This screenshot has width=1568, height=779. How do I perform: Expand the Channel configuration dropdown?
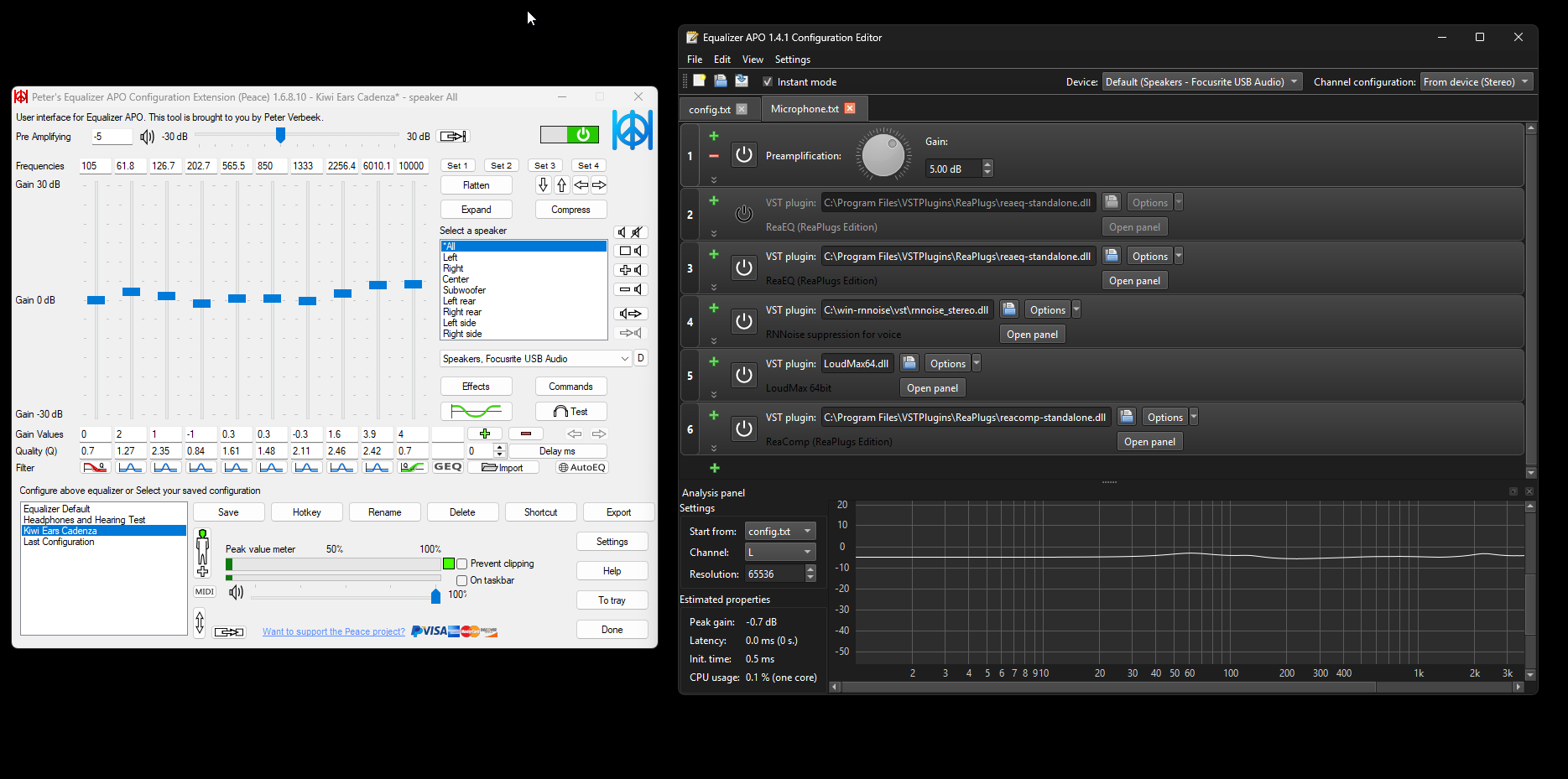tap(1476, 82)
